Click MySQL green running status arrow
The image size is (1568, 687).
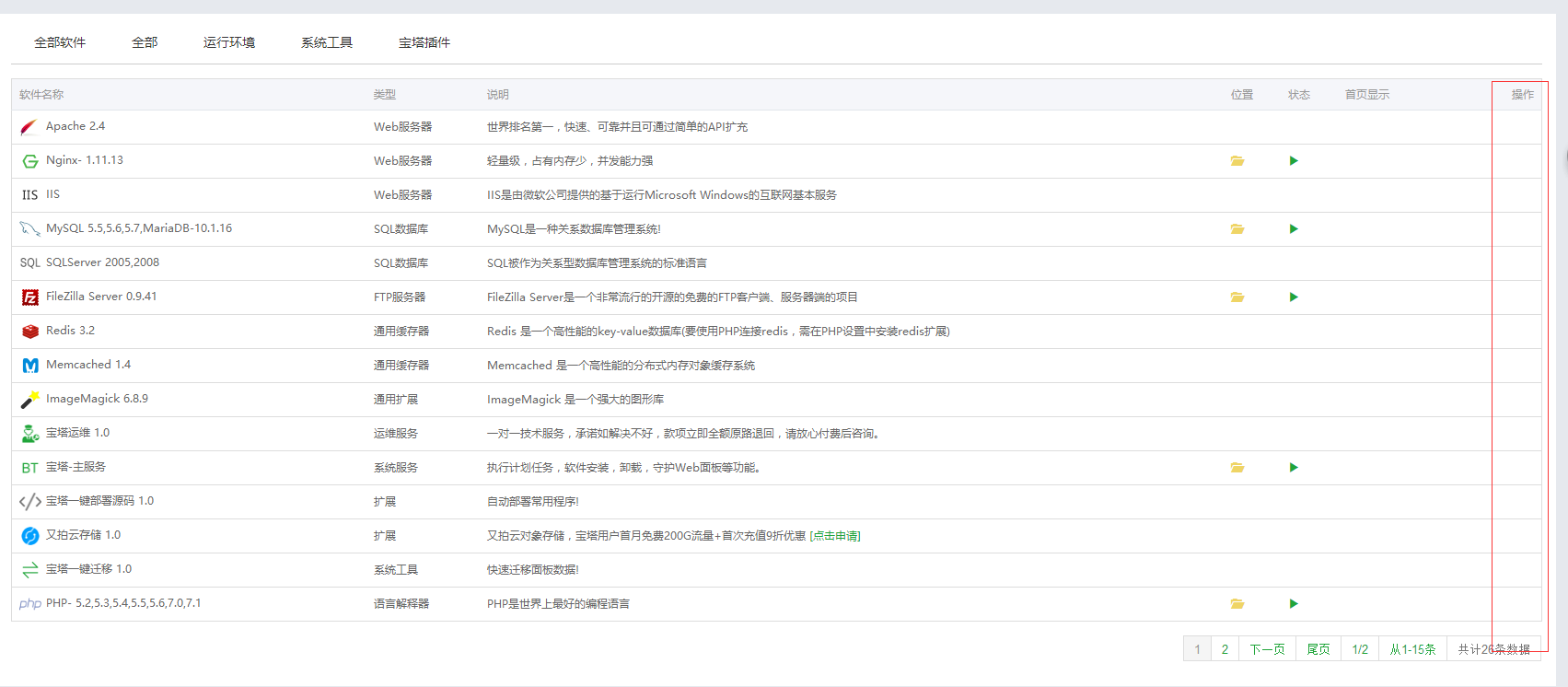point(1294,229)
